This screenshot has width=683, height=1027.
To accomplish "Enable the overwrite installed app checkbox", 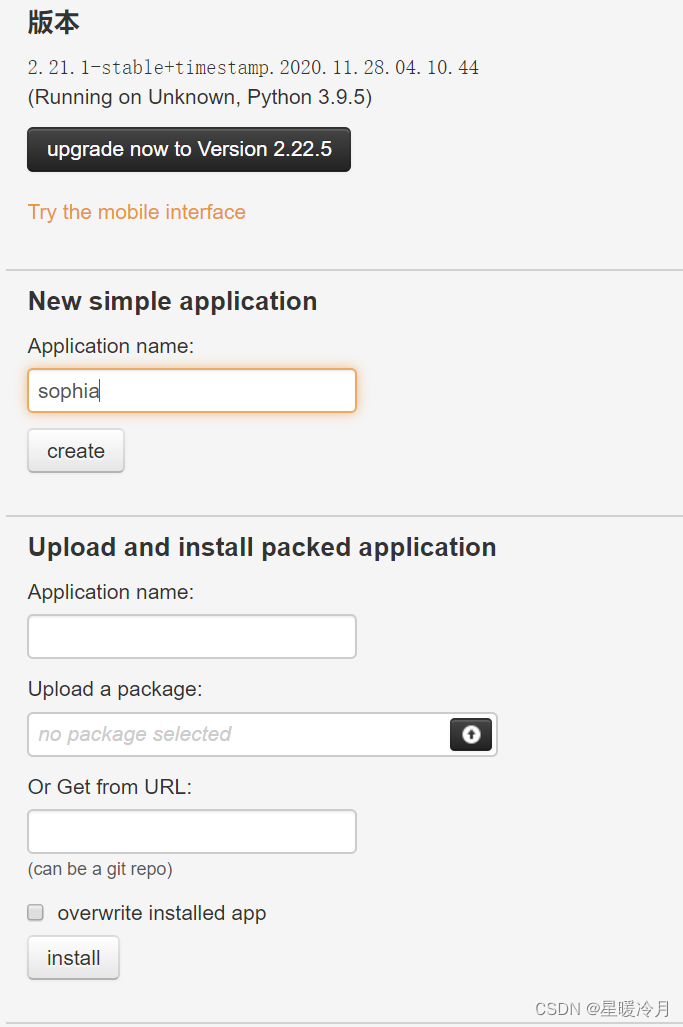I will click(36, 912).
